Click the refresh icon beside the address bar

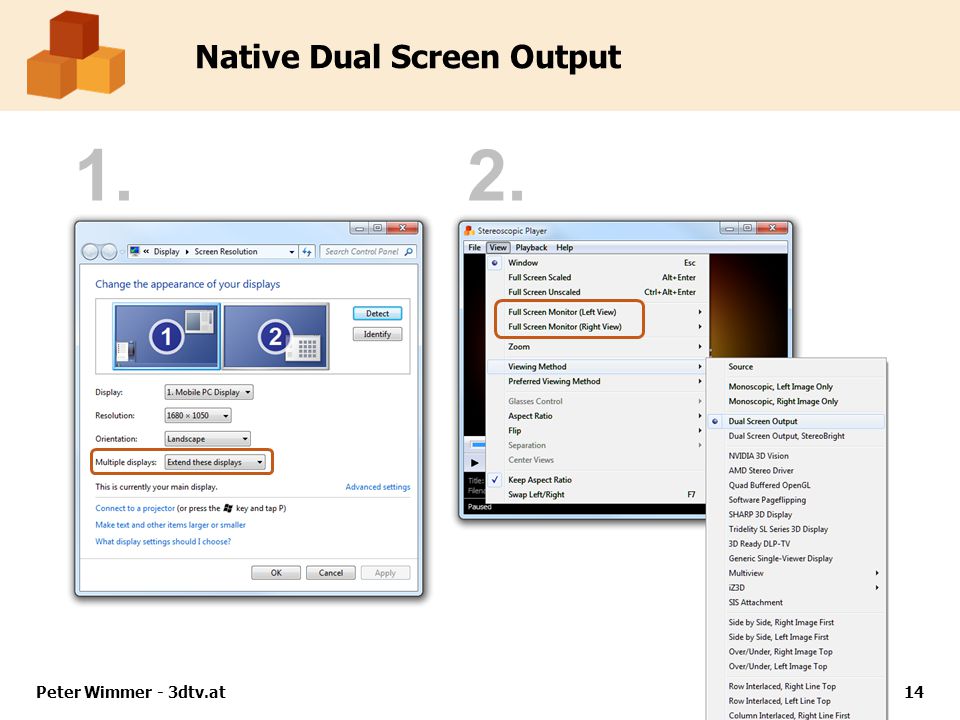tap(307, 252)
